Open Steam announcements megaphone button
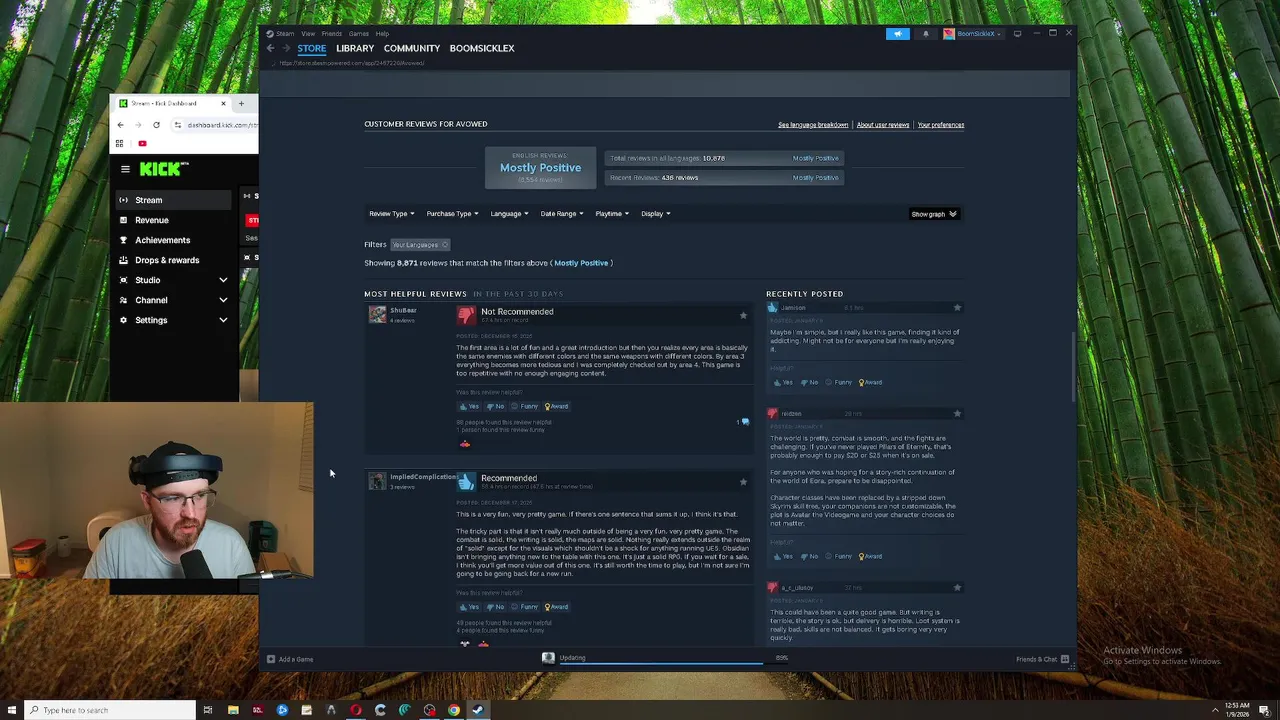1280x720 pixels. [898, 34]
